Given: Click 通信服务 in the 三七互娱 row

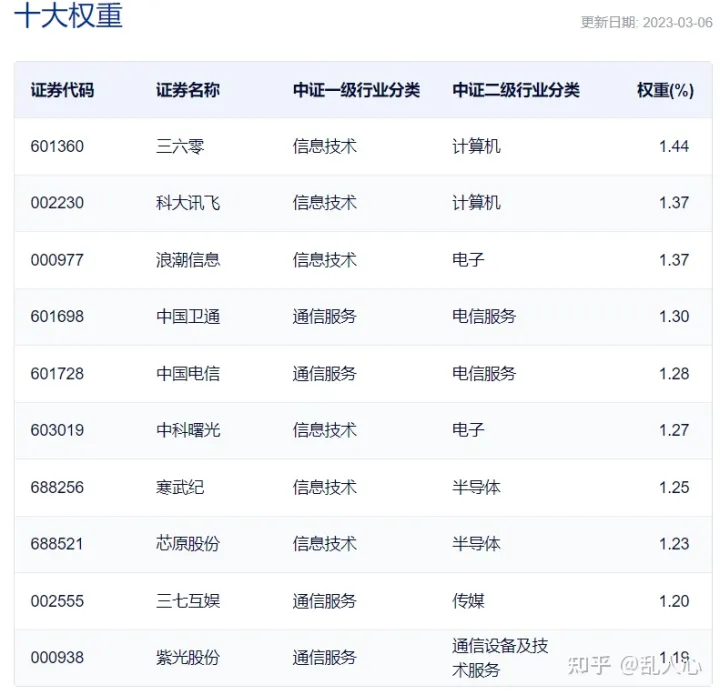Looking at the screenshot, I should click(x=325, y=601).
